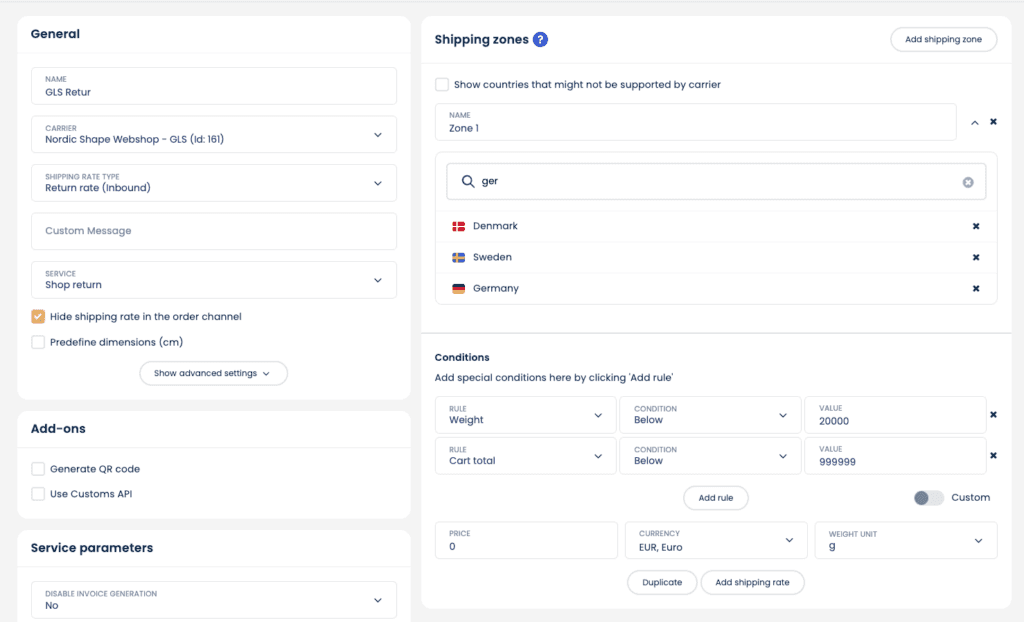Show advanced settings in General section

[x=213, y=373]
